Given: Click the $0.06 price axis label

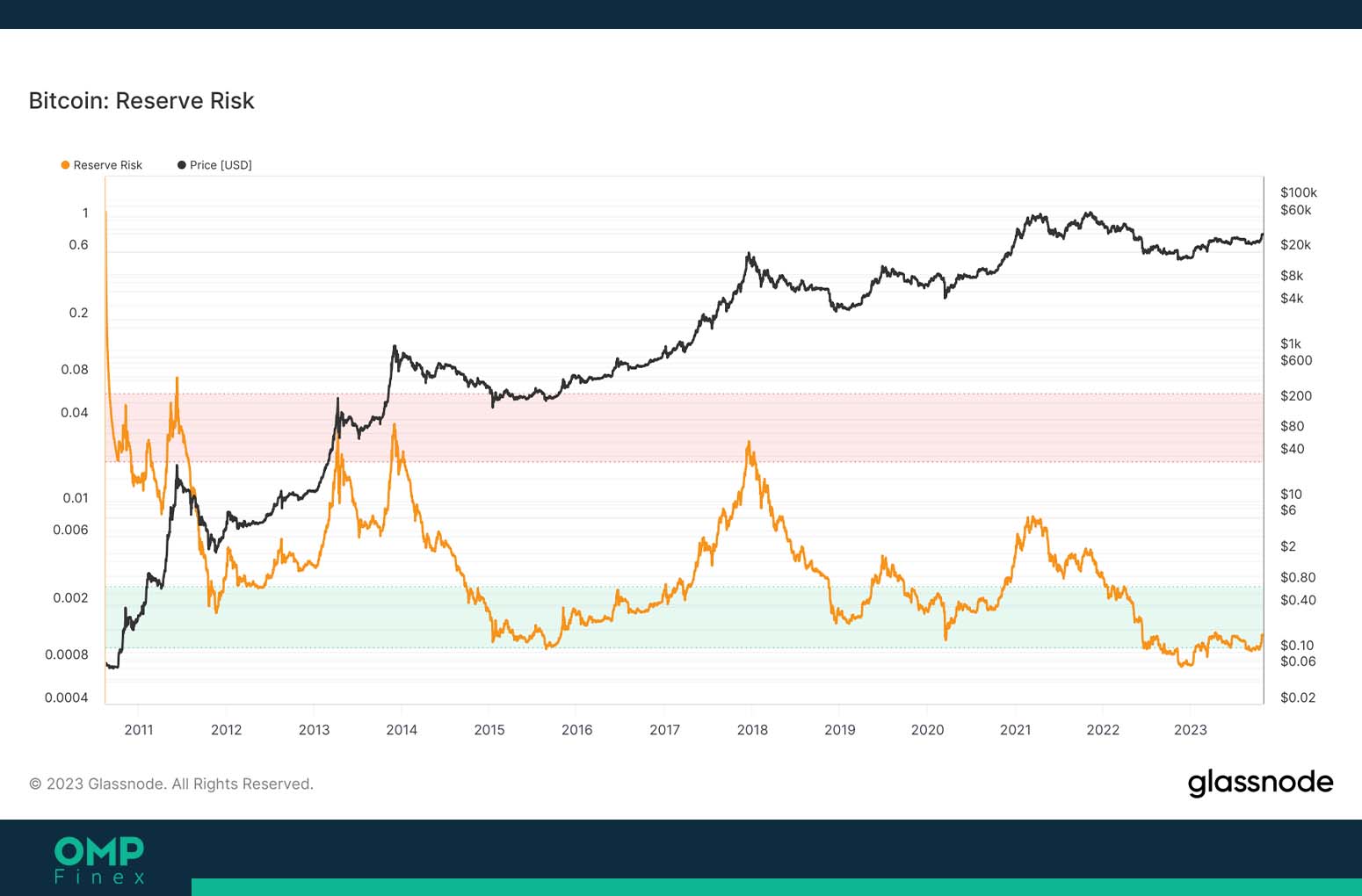Looking at the screenshot, I should (x=1298, y=661).
